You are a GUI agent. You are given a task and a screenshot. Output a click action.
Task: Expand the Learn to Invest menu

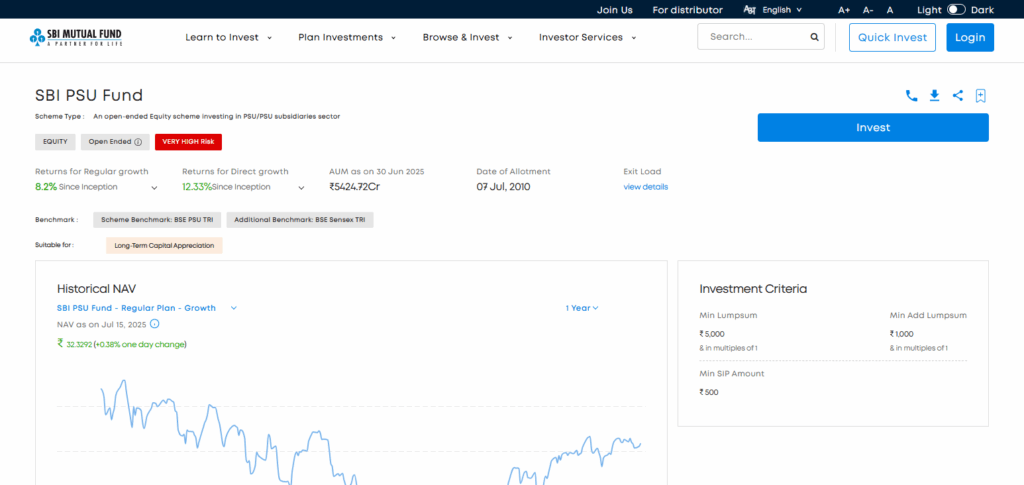point(229,37)
